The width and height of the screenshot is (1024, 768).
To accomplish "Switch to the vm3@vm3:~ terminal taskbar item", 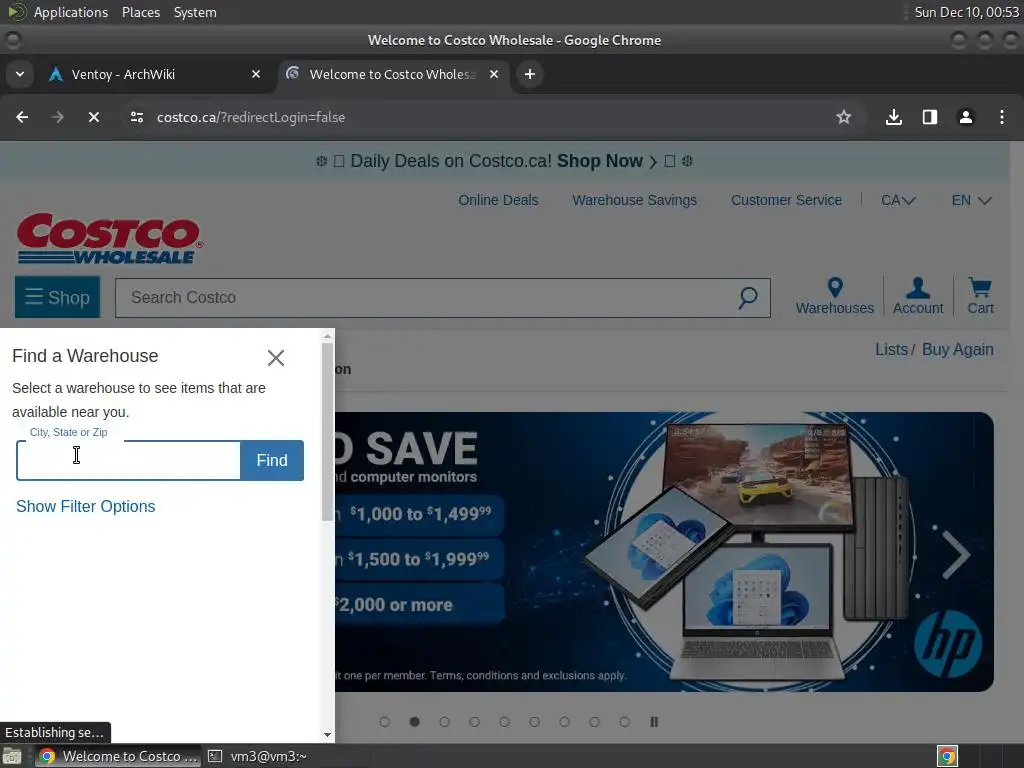I will [259, 756].
